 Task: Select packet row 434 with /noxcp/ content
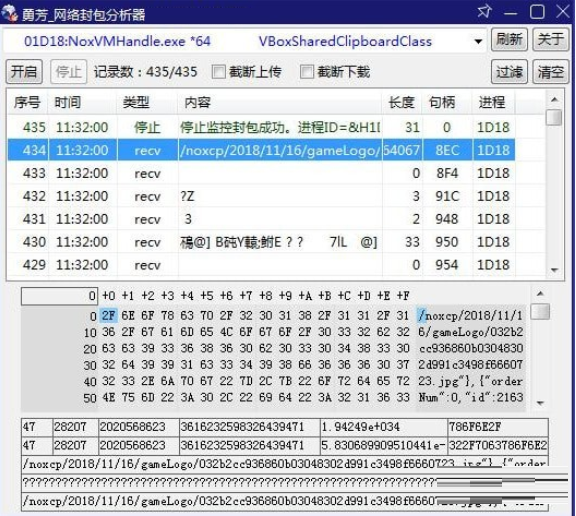tap(261, 150)
